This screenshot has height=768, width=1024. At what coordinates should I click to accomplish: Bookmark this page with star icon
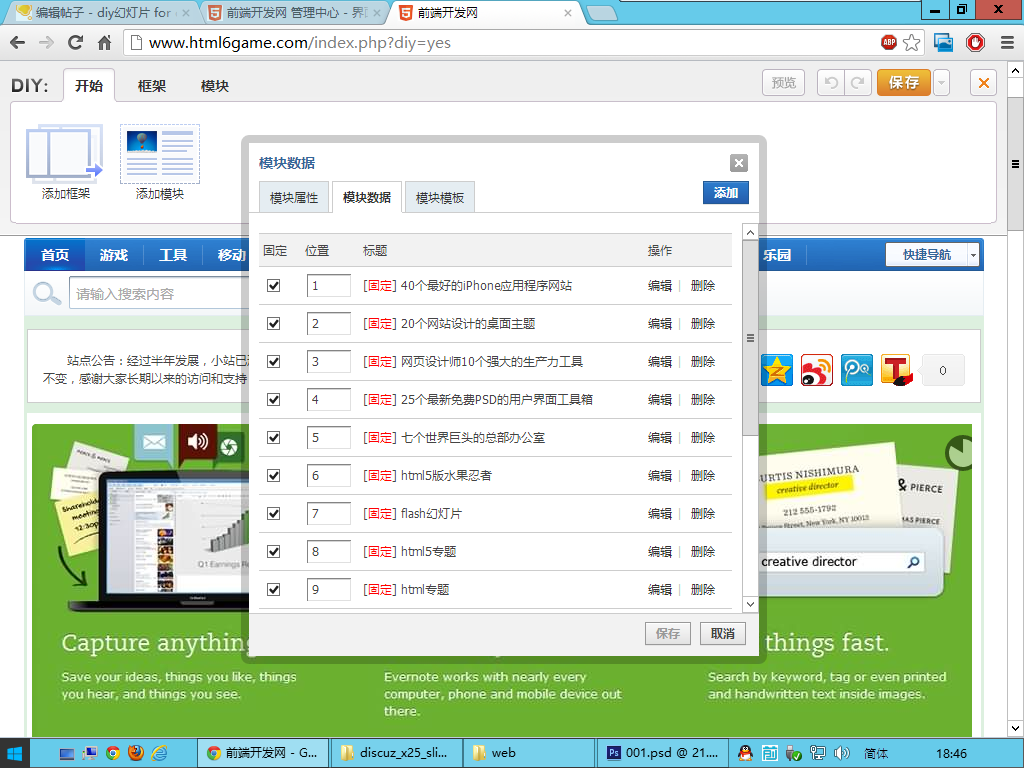point(912,43)
